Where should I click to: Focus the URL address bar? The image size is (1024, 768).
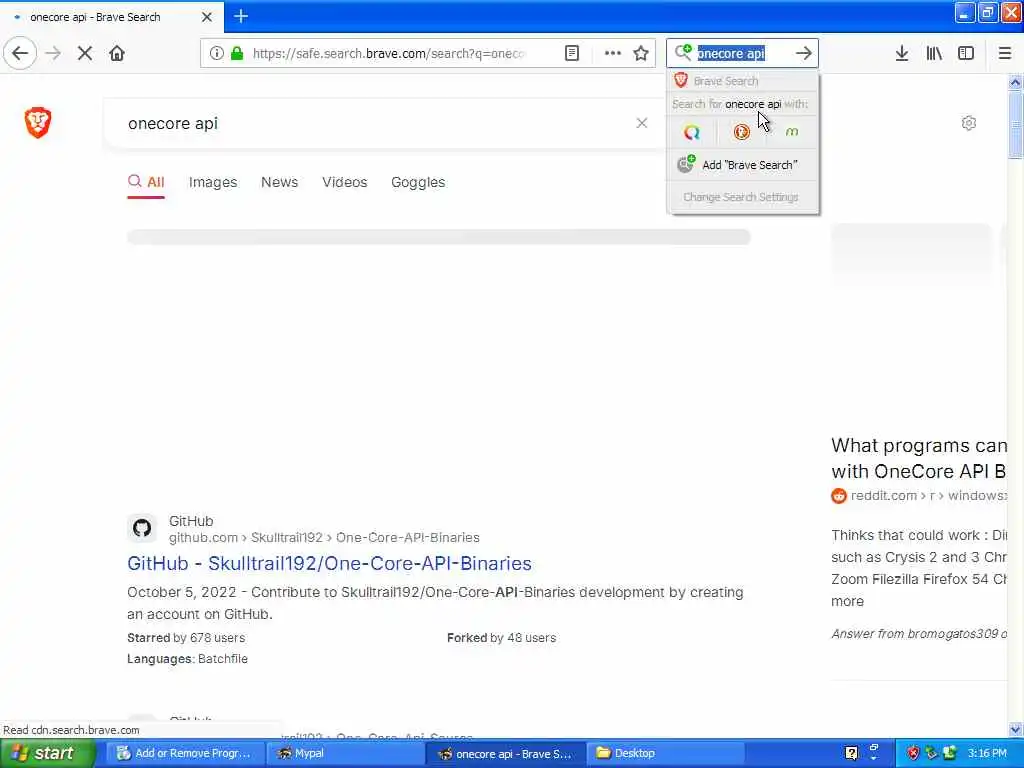tap(389, 54)
